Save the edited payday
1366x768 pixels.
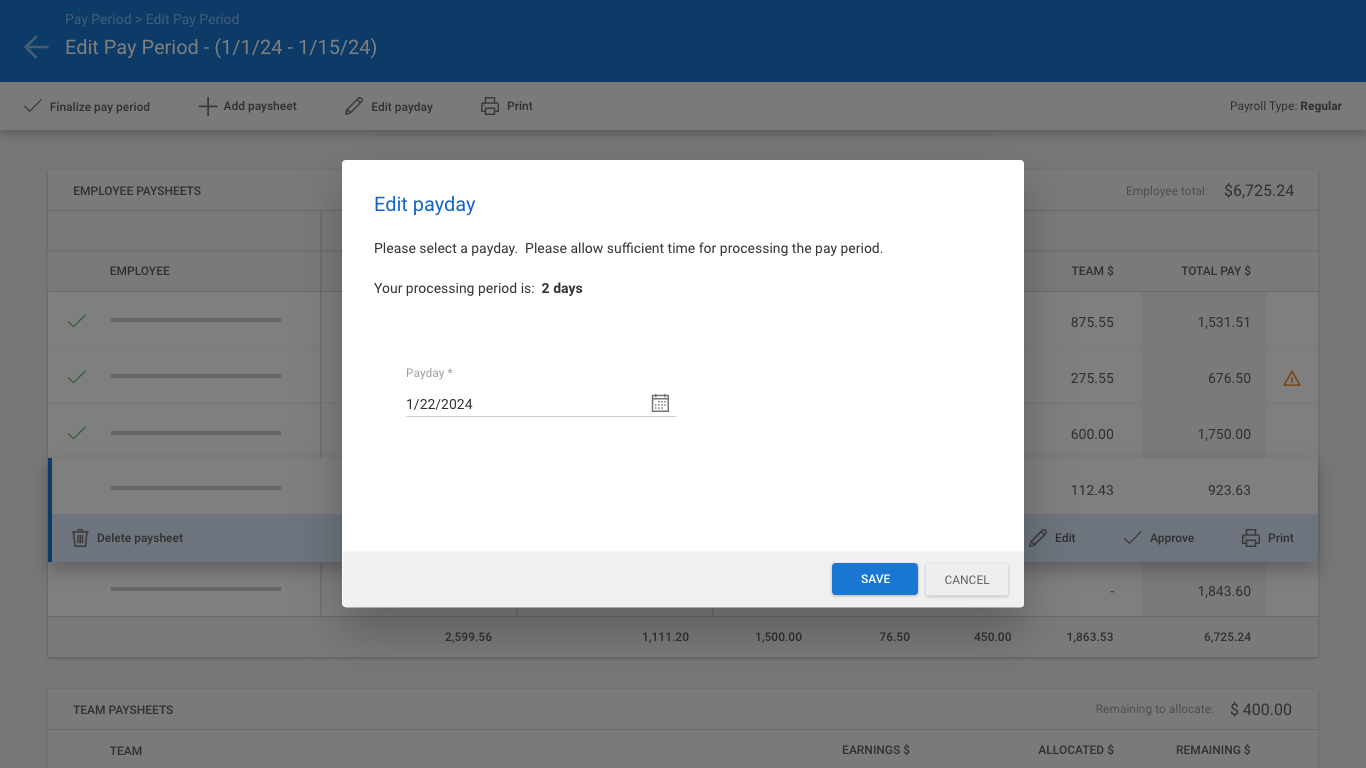[x=875, y=579]
